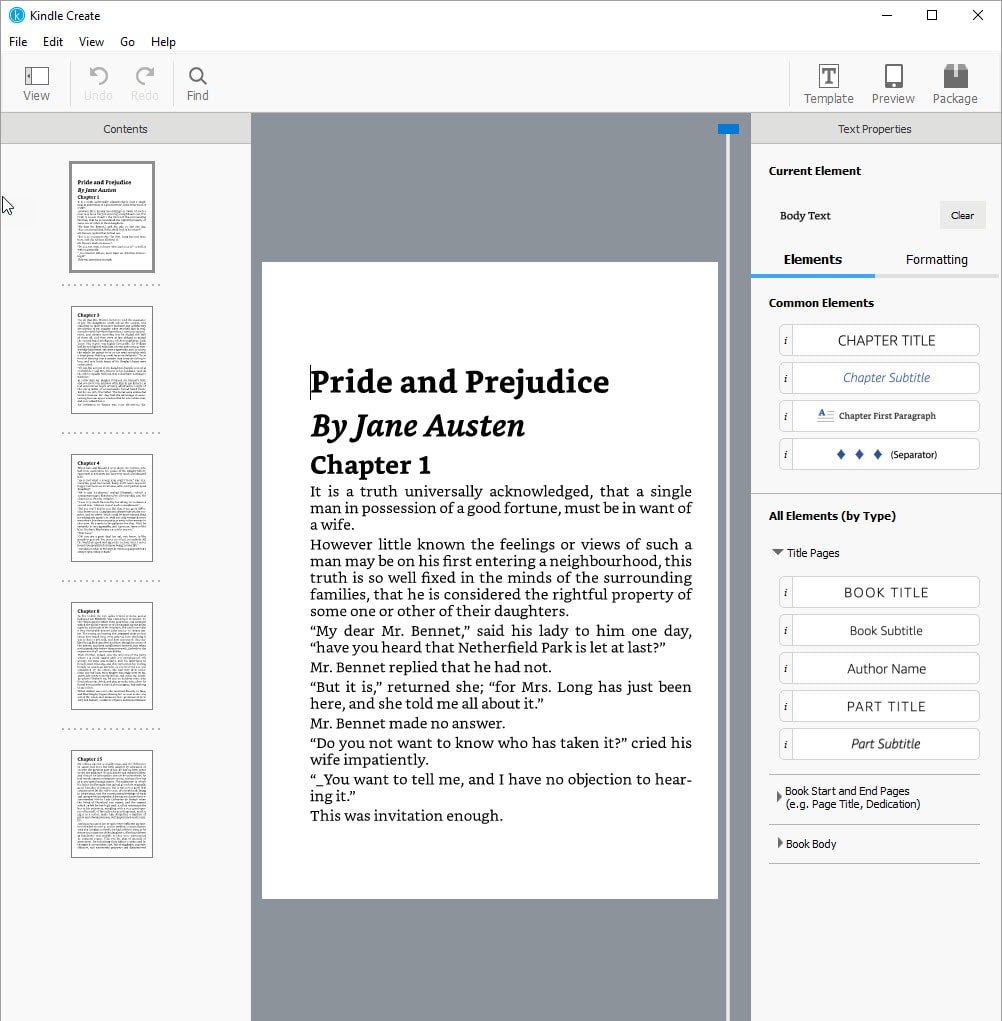
Task: Apply Chapter First Paragraph style
Action: 886,416
